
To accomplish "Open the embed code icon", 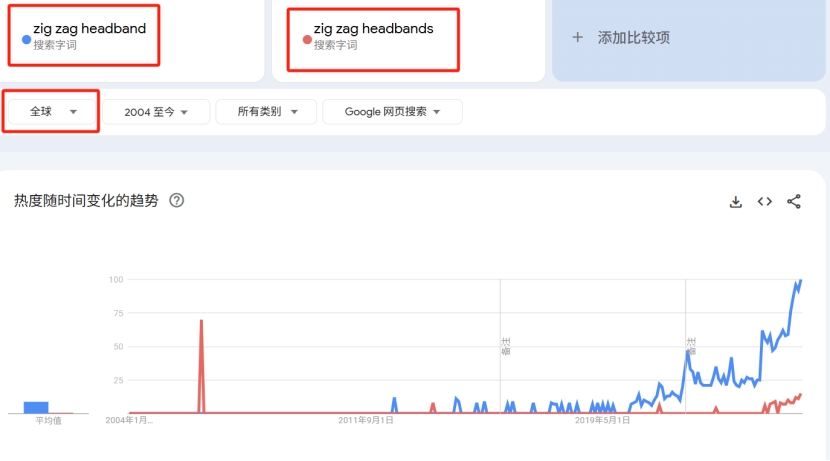I will tap(765, 202).
